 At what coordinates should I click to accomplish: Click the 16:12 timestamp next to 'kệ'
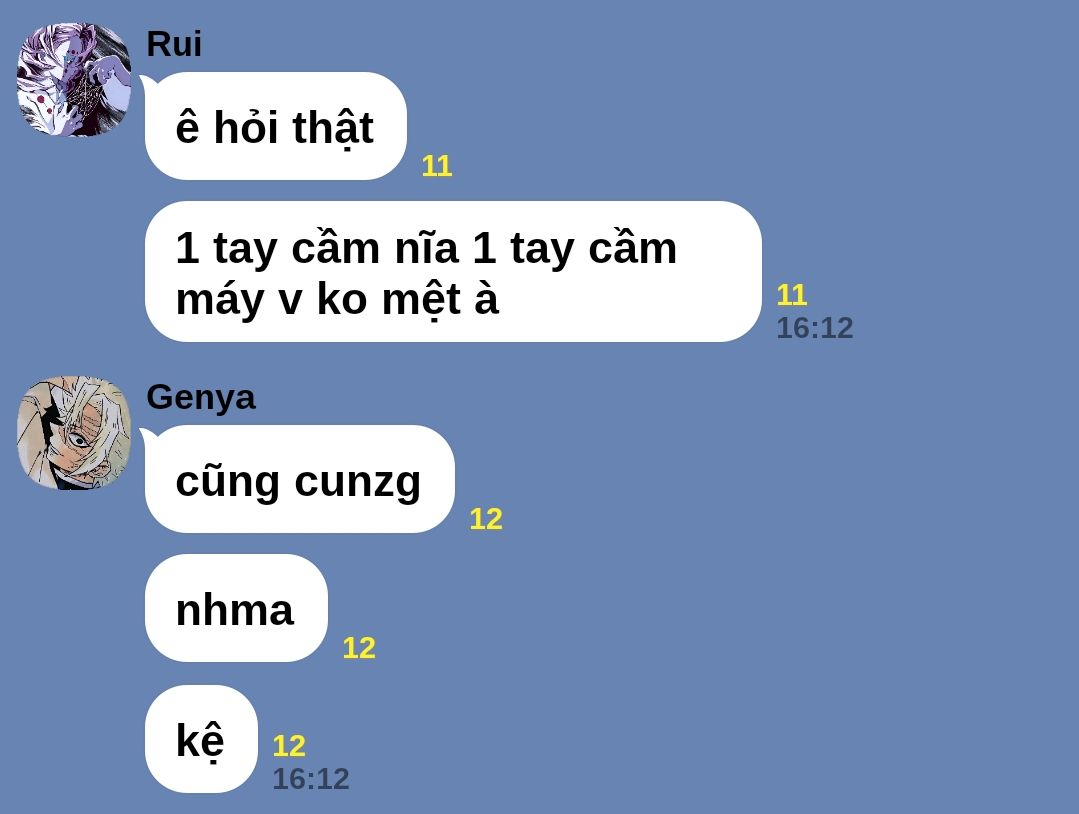[x=311, y=779]
